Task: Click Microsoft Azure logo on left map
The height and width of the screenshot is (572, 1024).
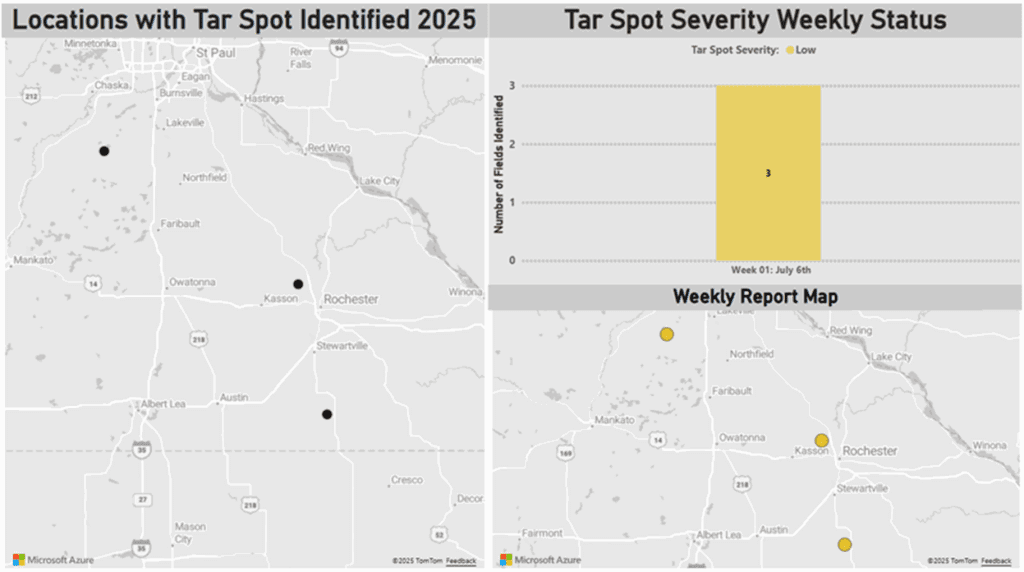Action: coord(54,560)
